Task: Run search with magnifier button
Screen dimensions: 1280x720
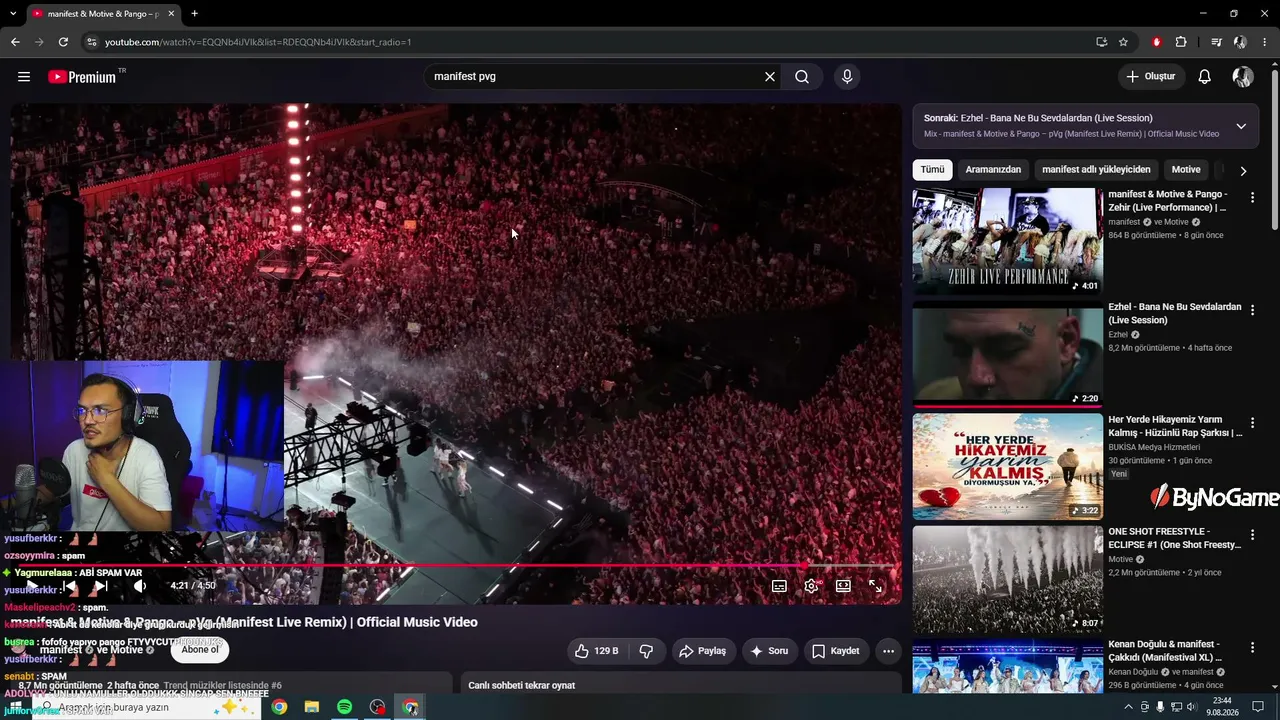Action: [802, 77]
